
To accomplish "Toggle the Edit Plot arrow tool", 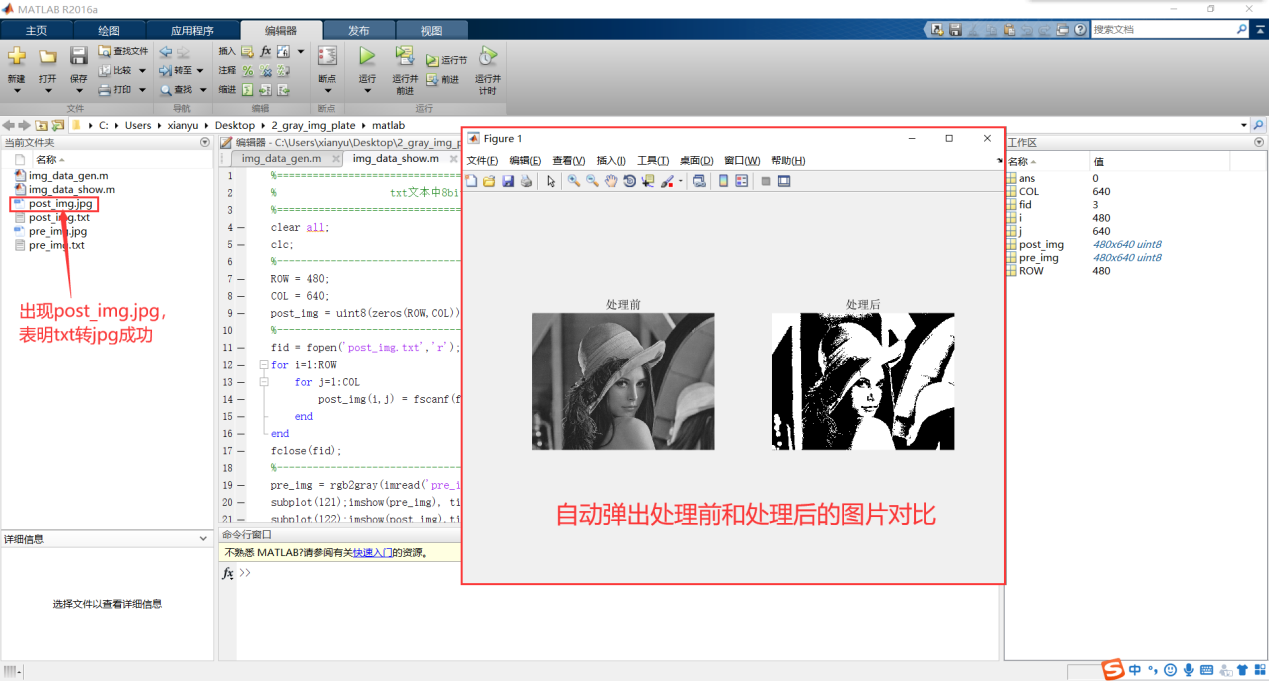I will [551, 181].
